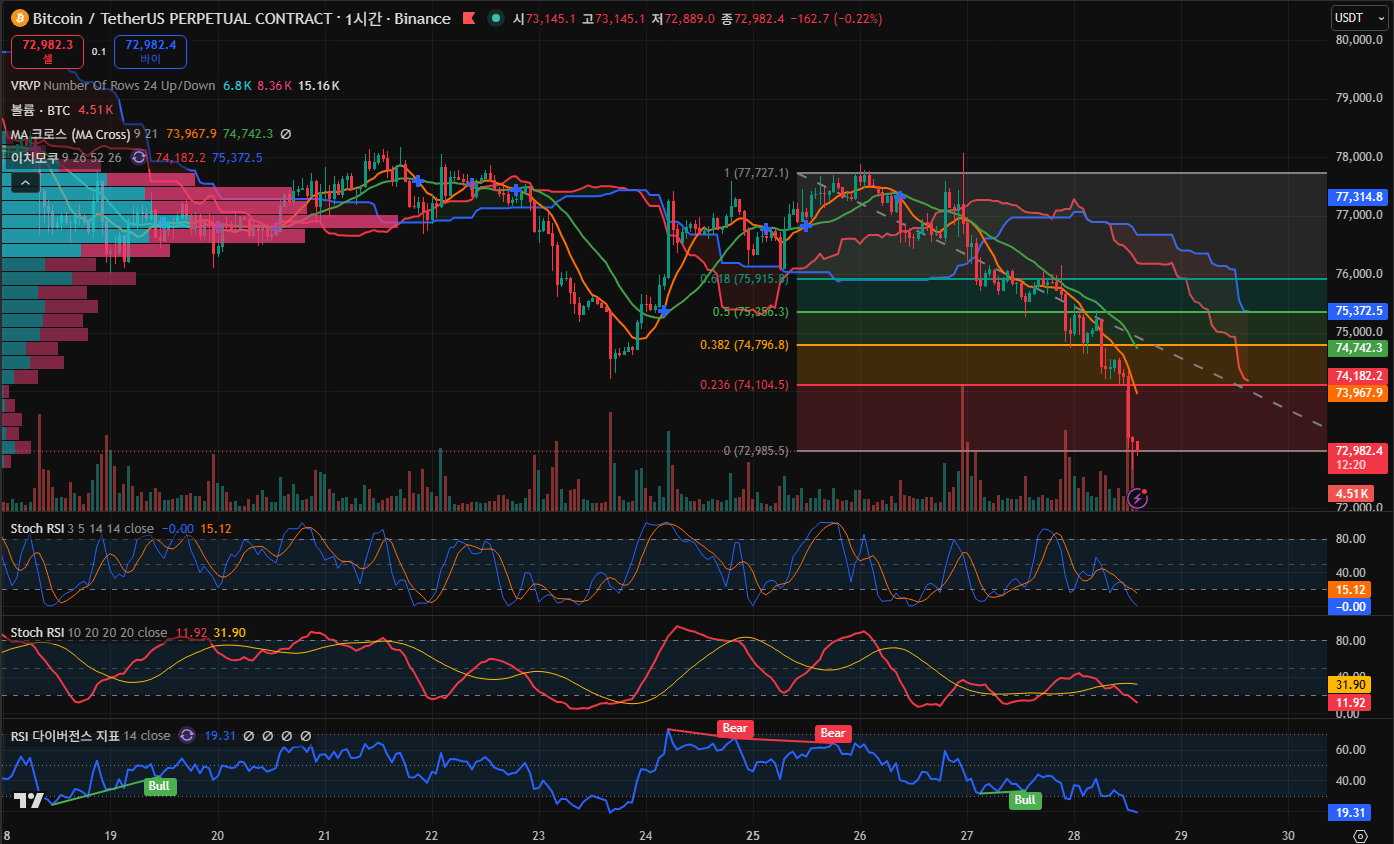Click the 79,000.0 price axis label
This screenshot has width=1394, height=844.
[1361, 98]
